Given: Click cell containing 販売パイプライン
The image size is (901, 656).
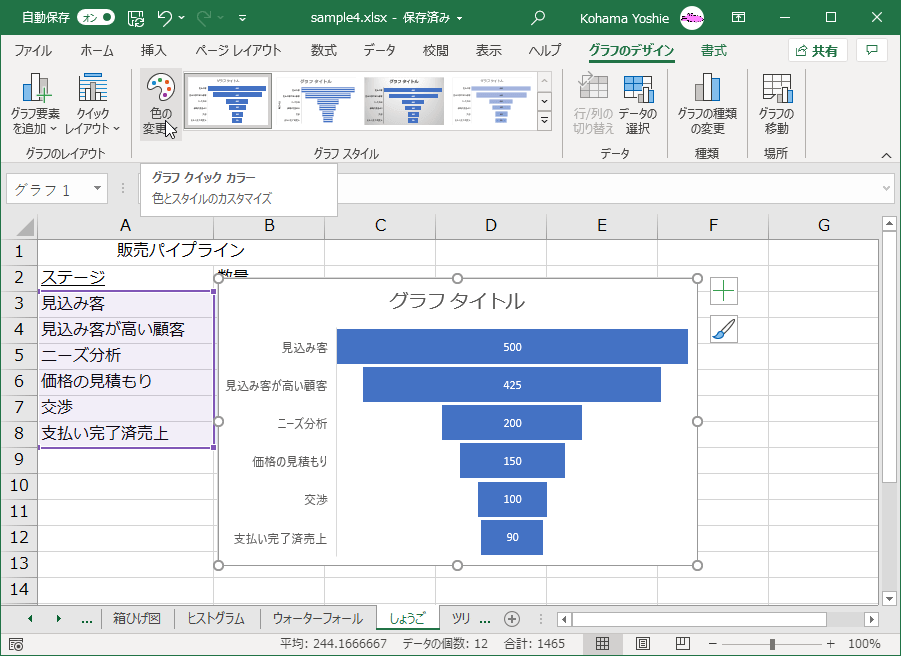Looking at the screenshot, I should 181,250.
